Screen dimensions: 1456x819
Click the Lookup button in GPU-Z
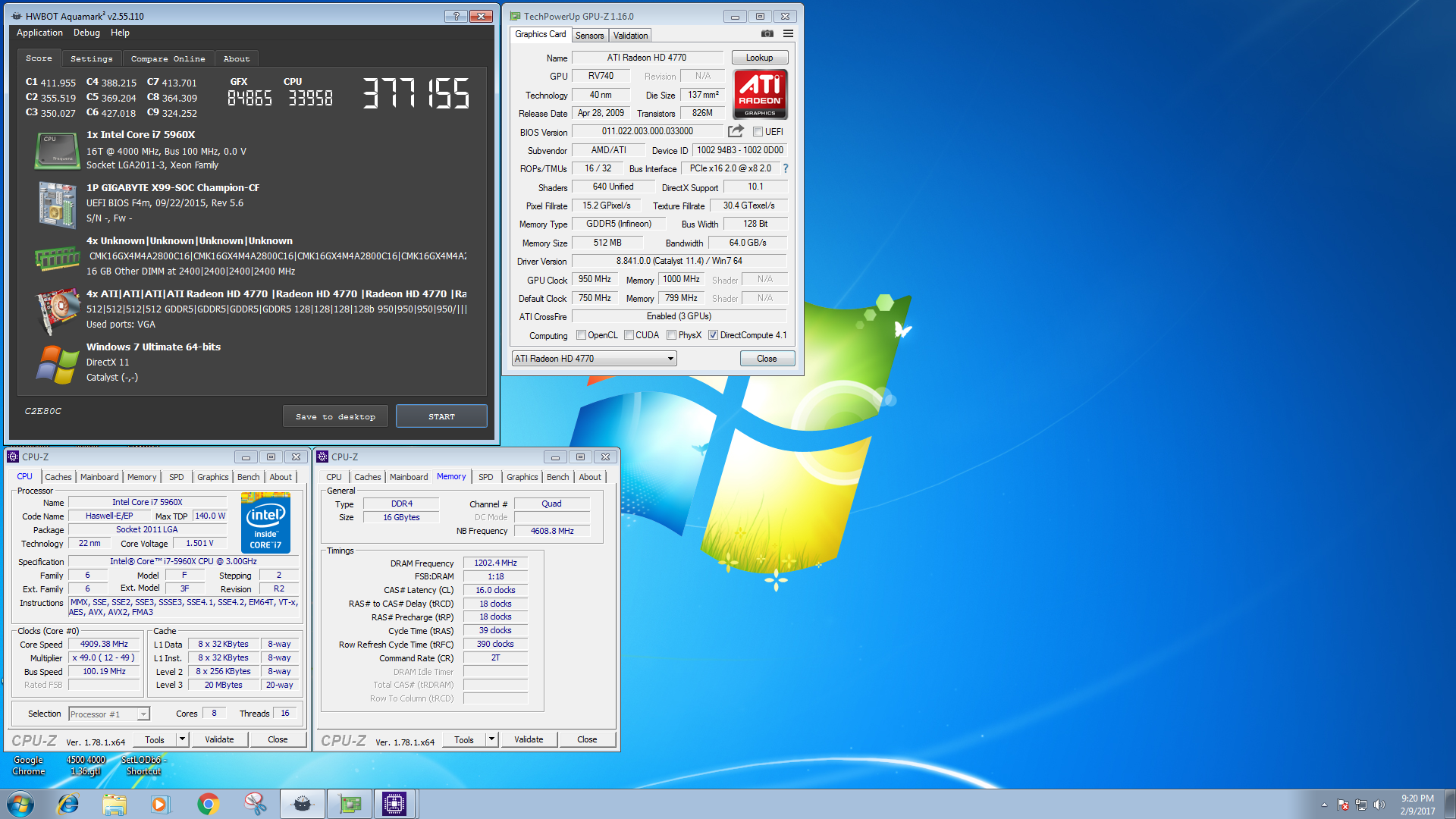click(759, 58)
